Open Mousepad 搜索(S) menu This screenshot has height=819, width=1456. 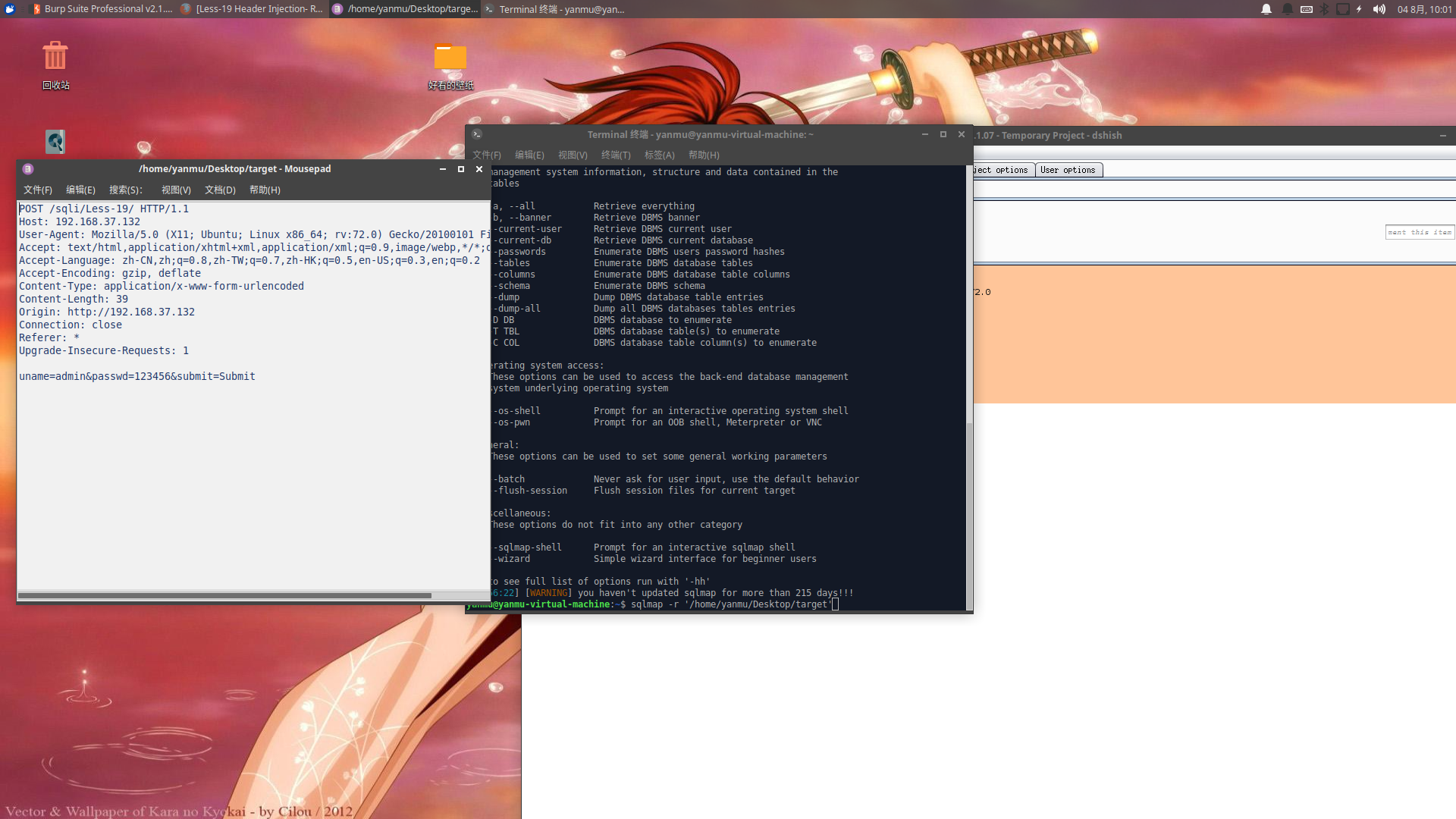(125, 190)
